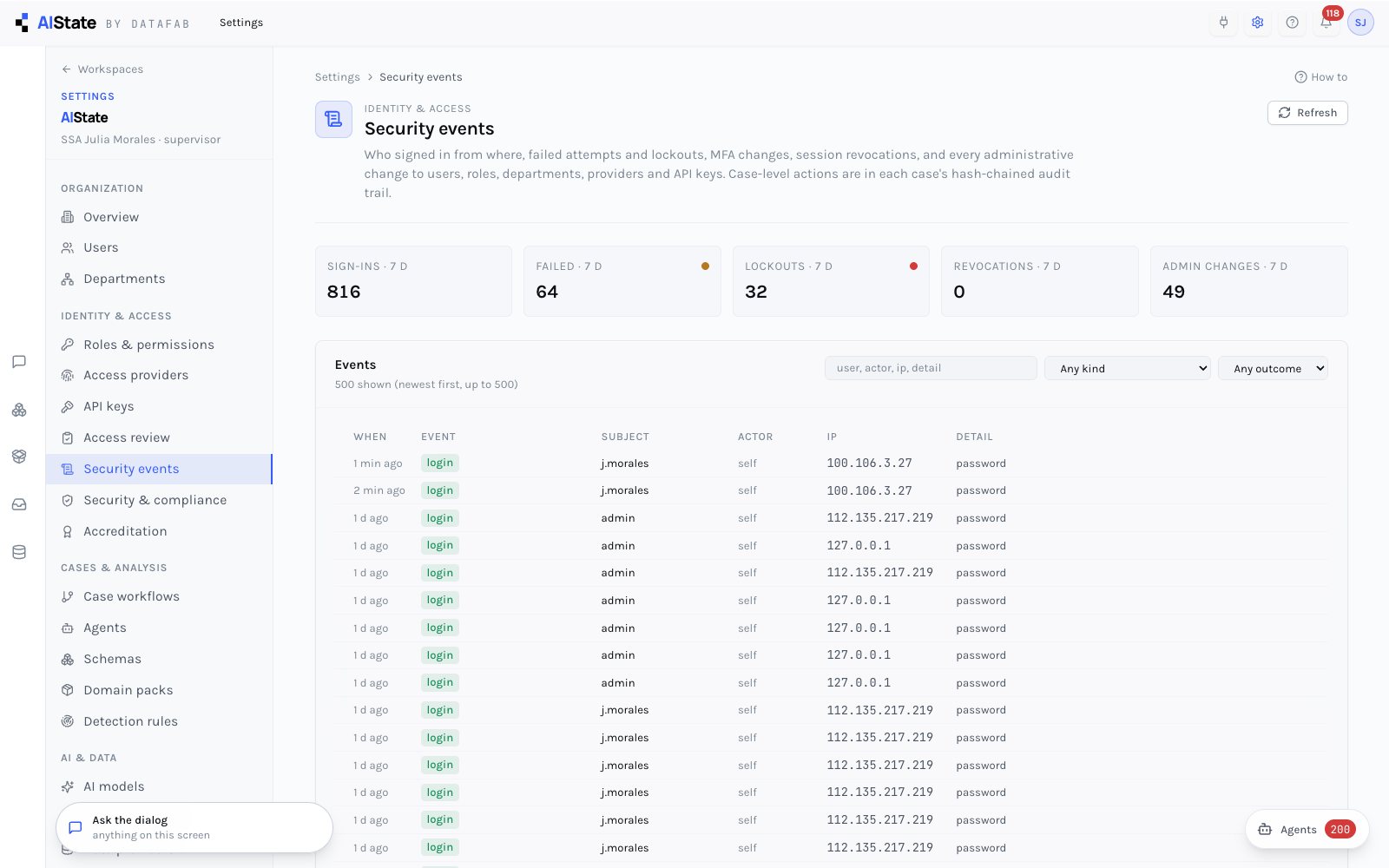Open the SJ user avatar menu
The width and height of the screenshot is (1389, 868).
[x=1360, y=23]
